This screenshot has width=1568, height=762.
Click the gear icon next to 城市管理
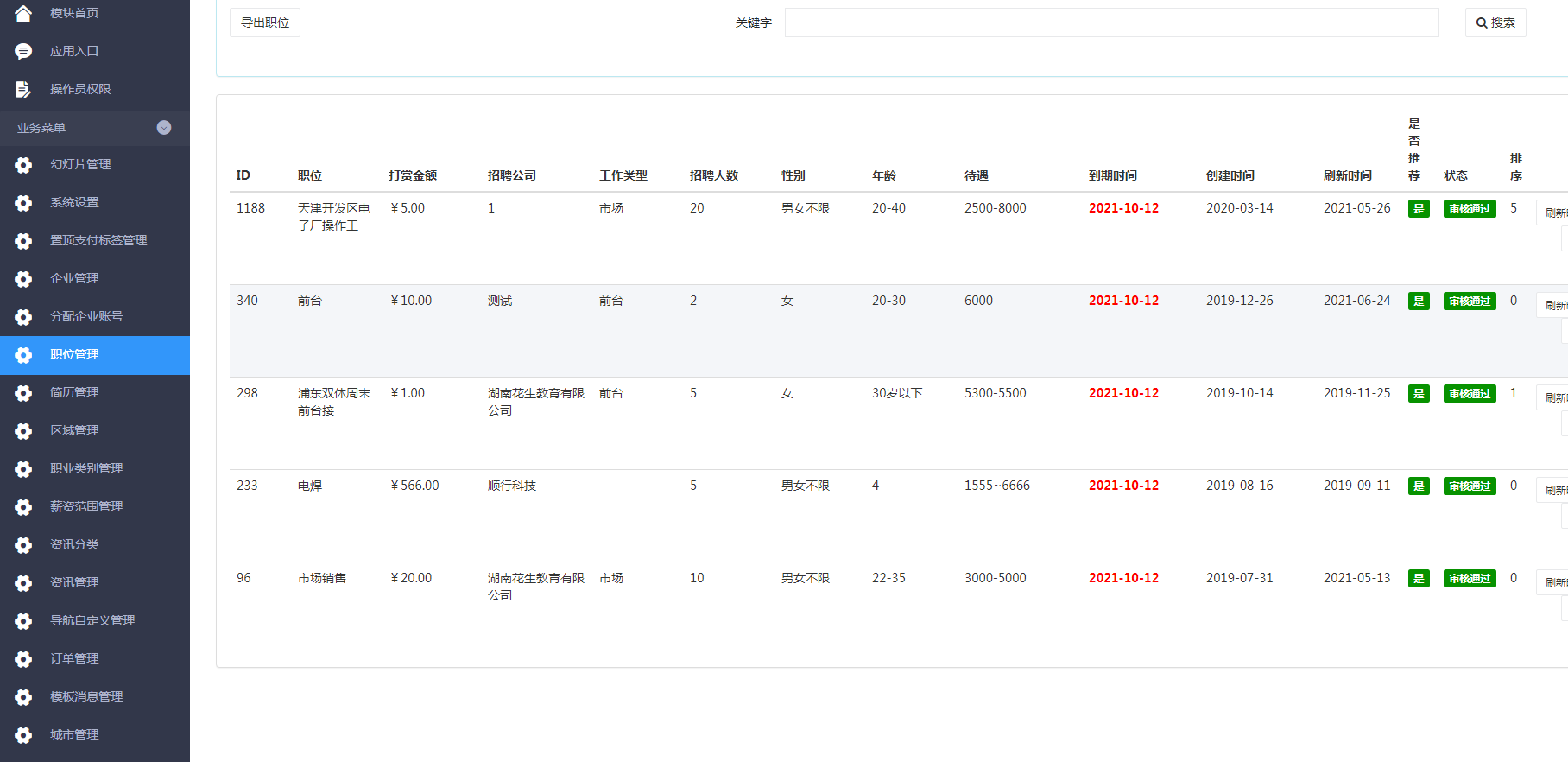pyautogui.click(x=23, y=735)
